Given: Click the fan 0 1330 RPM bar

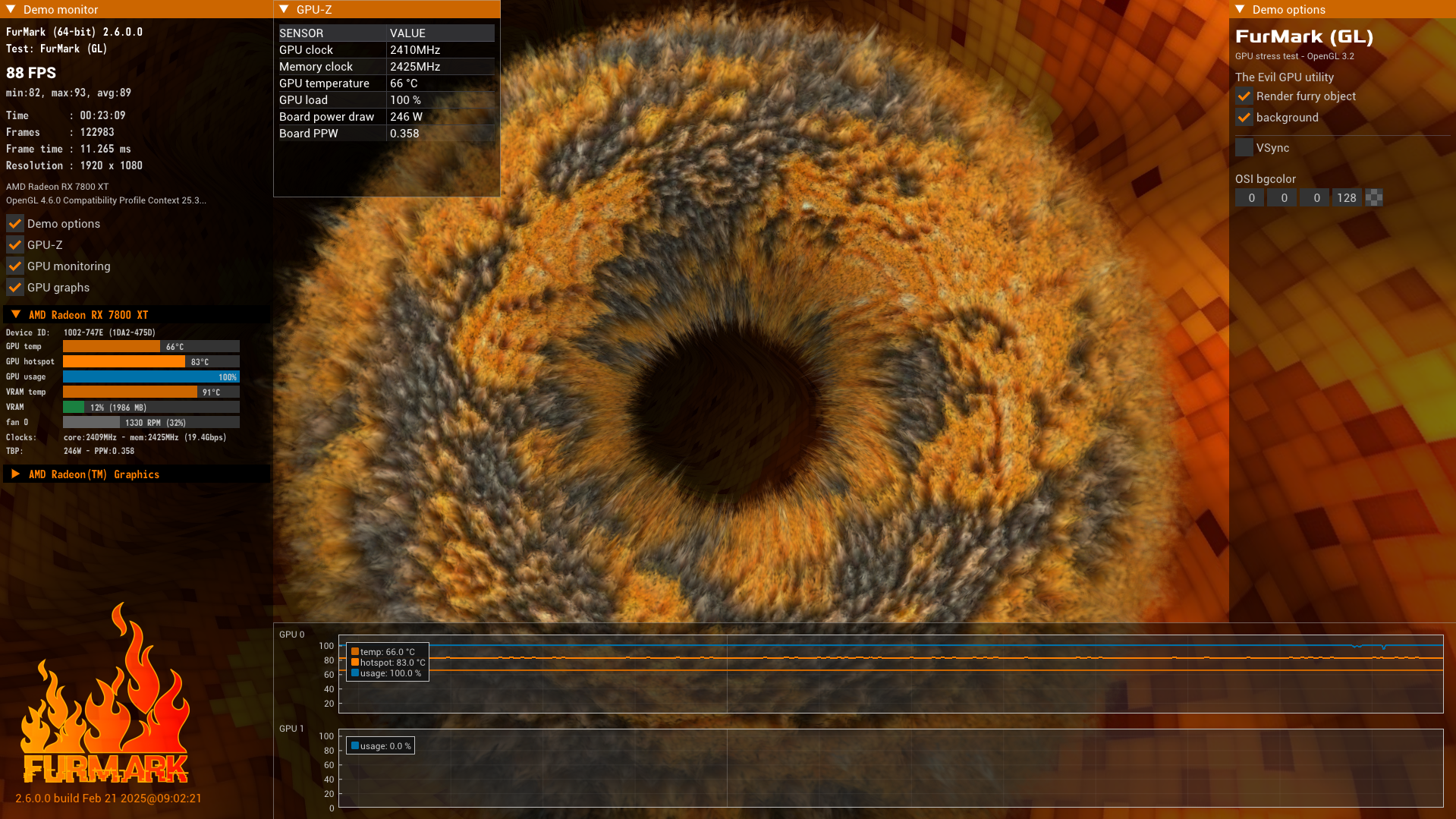Looking at the screenshot, I should click(x=151, y=422).
